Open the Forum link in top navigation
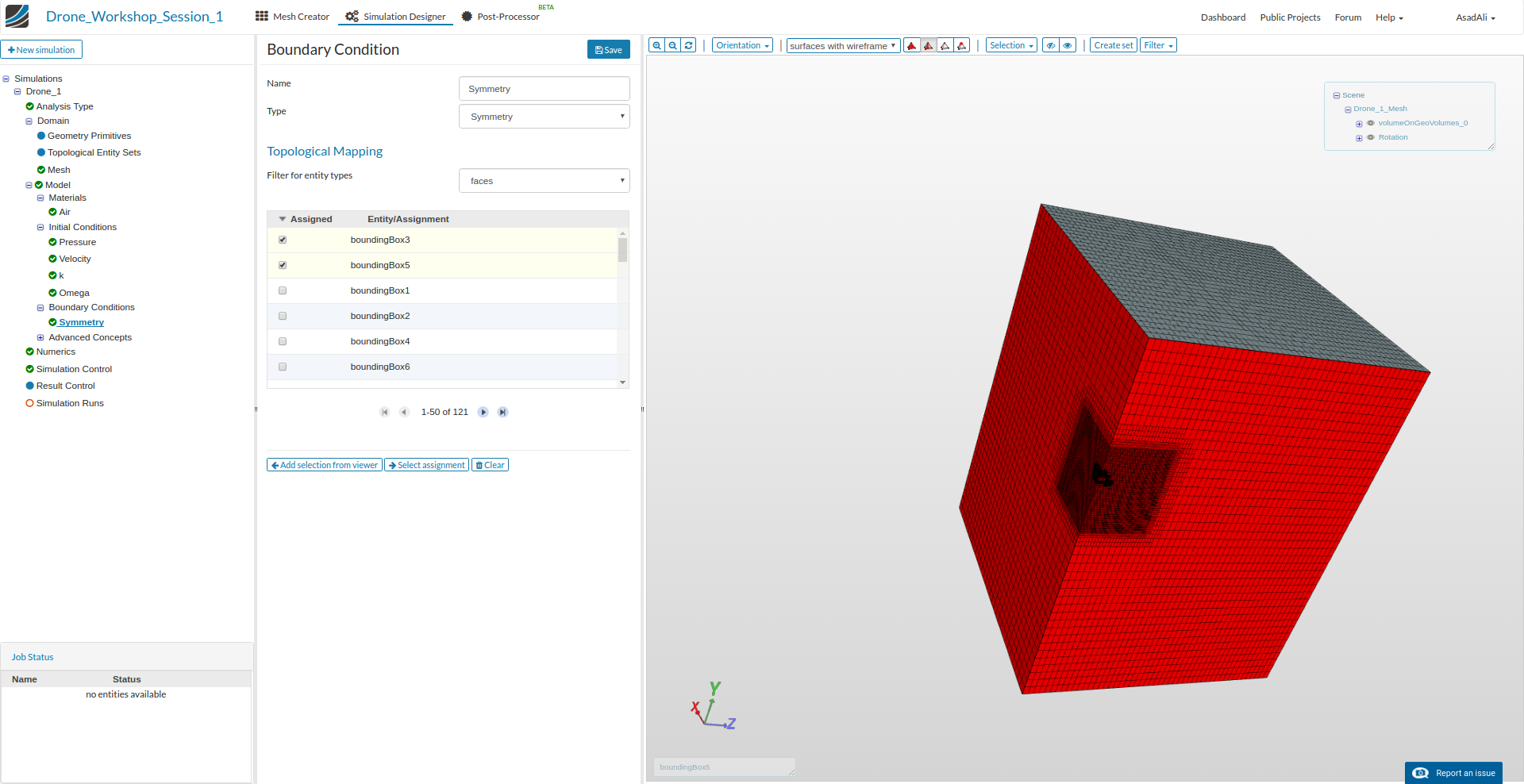 (x=1348, y=17)
